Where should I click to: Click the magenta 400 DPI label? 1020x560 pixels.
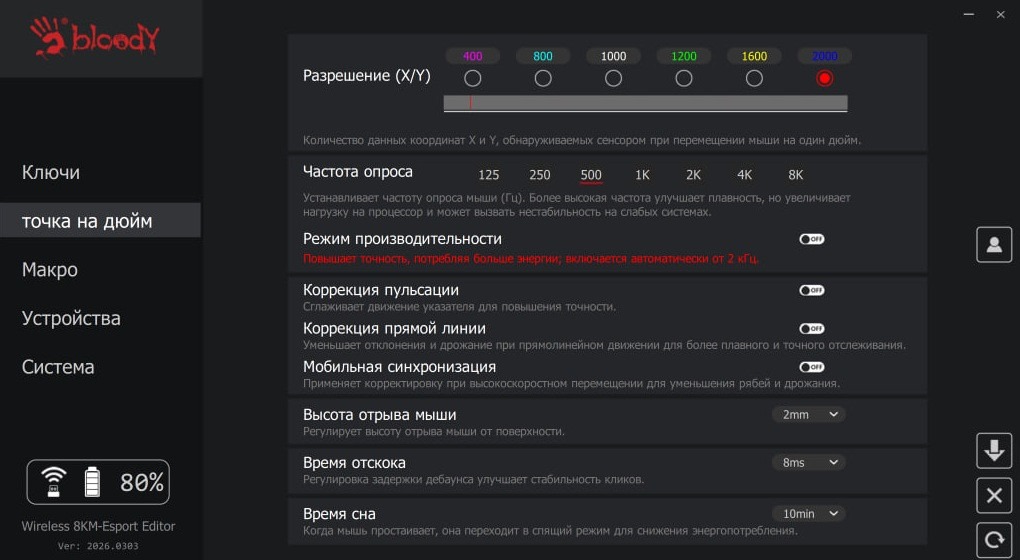(x=473, y=56)
